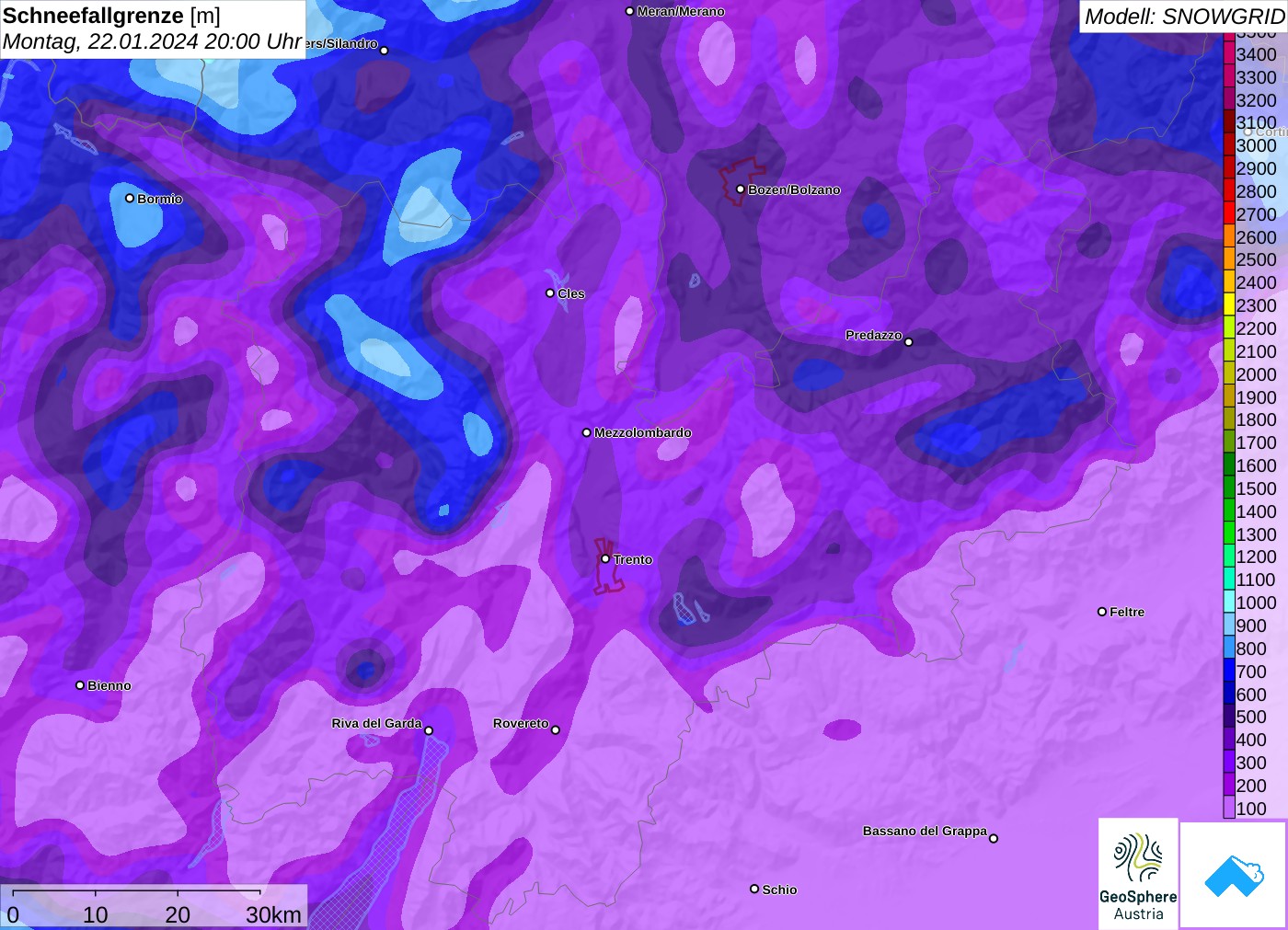Image resolution: width=1288 pixels, height=930 pixels.
Task: Click the 'Bozen/Bolzano' city name label
Action: 794,189
